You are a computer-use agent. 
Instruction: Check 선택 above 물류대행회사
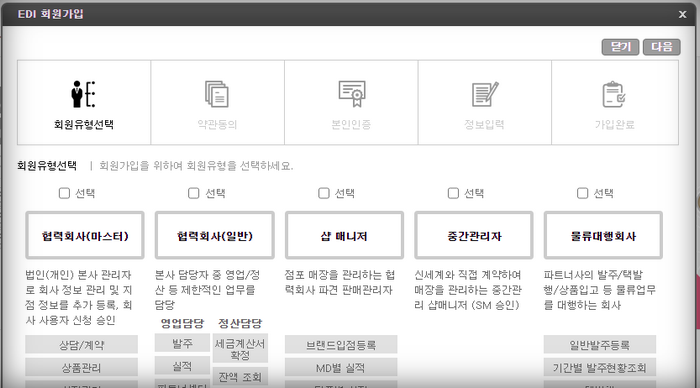tap(583, 193)
